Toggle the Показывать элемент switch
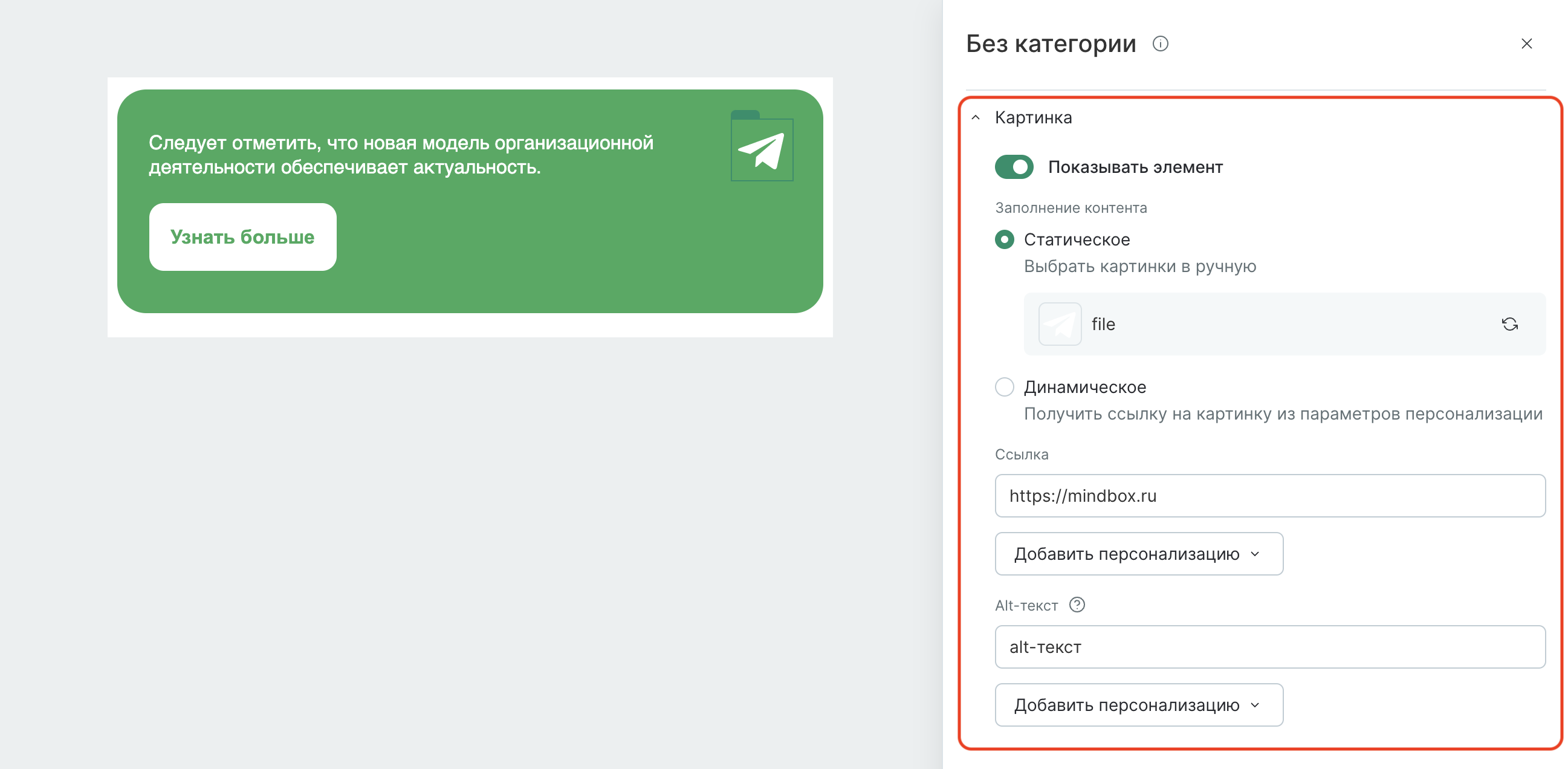The height and width of the screenshot is (769, 1568). pos(1014,167)
